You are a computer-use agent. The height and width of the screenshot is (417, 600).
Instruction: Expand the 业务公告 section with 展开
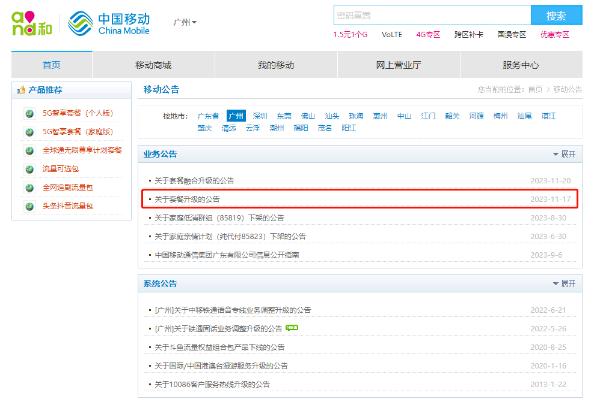click(x=565, y=154)
